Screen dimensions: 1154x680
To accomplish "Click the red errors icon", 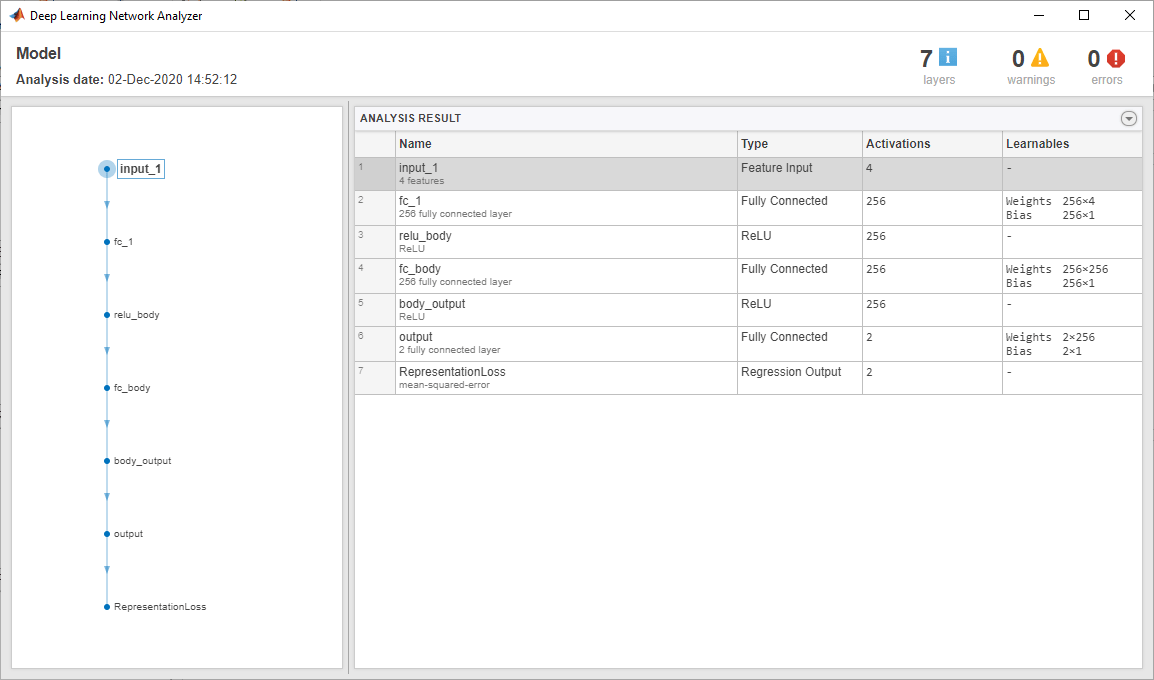I will 1117,58.
